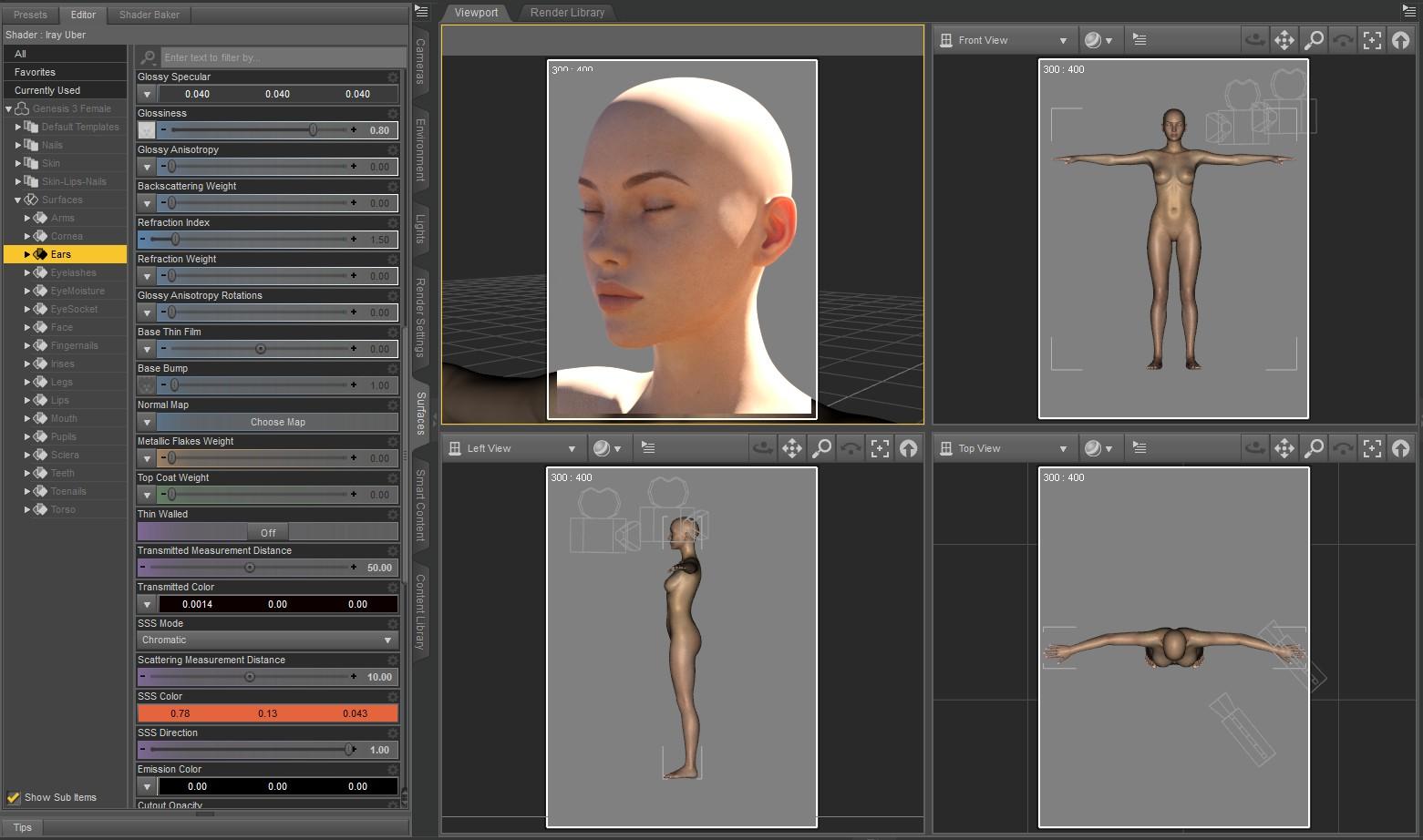Expand the Torso surface tree item

point(27,509)
